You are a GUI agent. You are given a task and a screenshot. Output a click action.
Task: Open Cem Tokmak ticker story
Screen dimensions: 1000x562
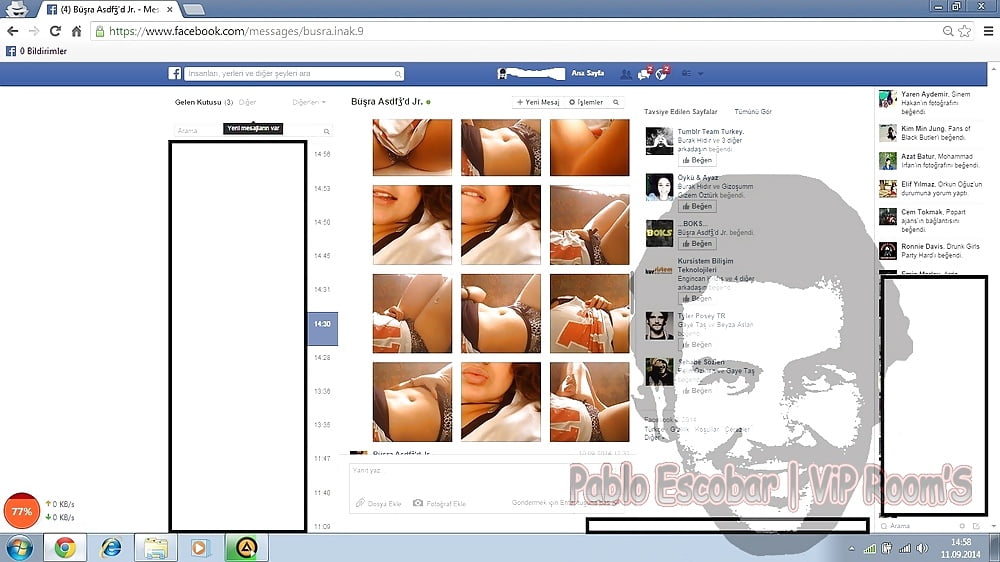click(x=929, y=220)
